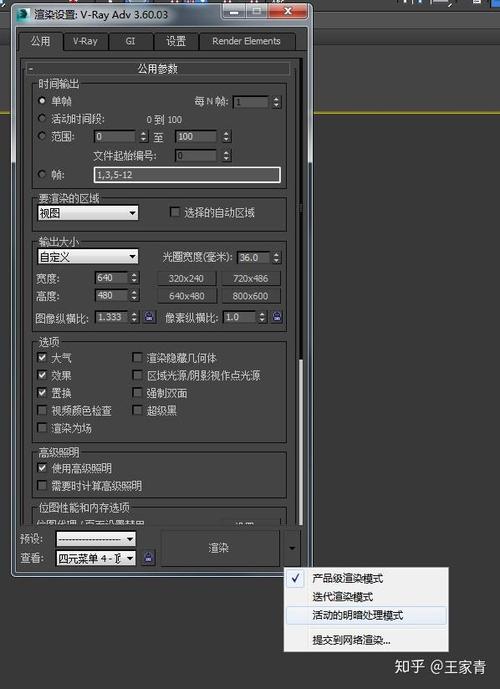Image resolution: width=500 pixels, height=689 pixels.
Task: Click 图像纵横比 field showing 1.333
Action: [x=112, y=317]
